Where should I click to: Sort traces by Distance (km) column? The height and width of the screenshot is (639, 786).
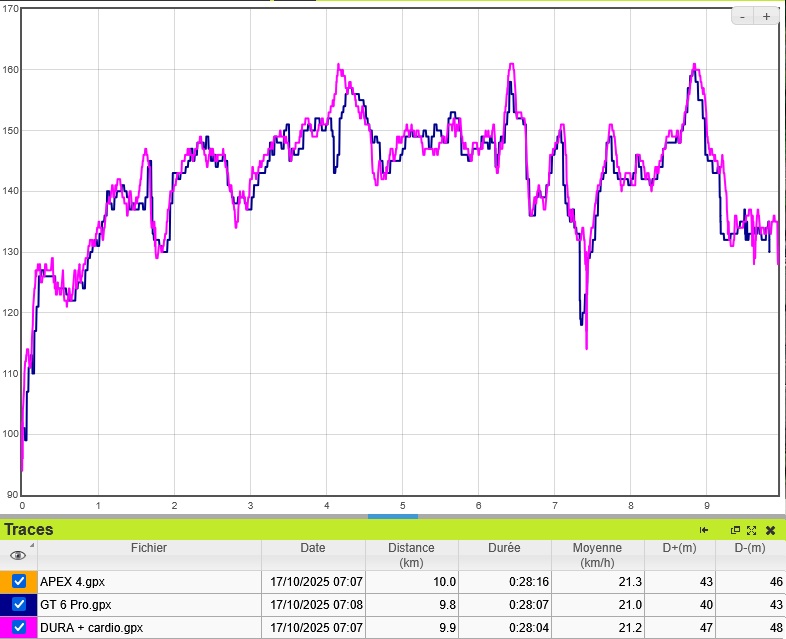click(411, 555)
